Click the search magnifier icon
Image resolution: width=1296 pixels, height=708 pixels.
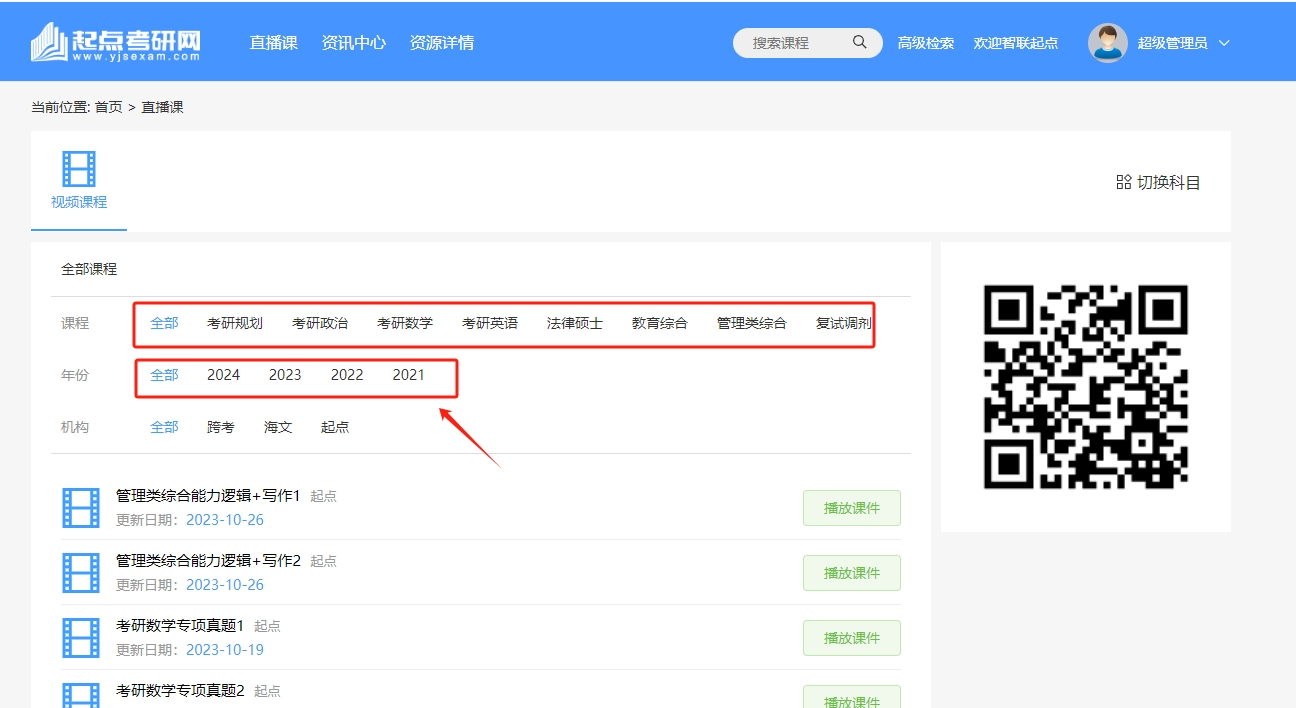[859, 43]
